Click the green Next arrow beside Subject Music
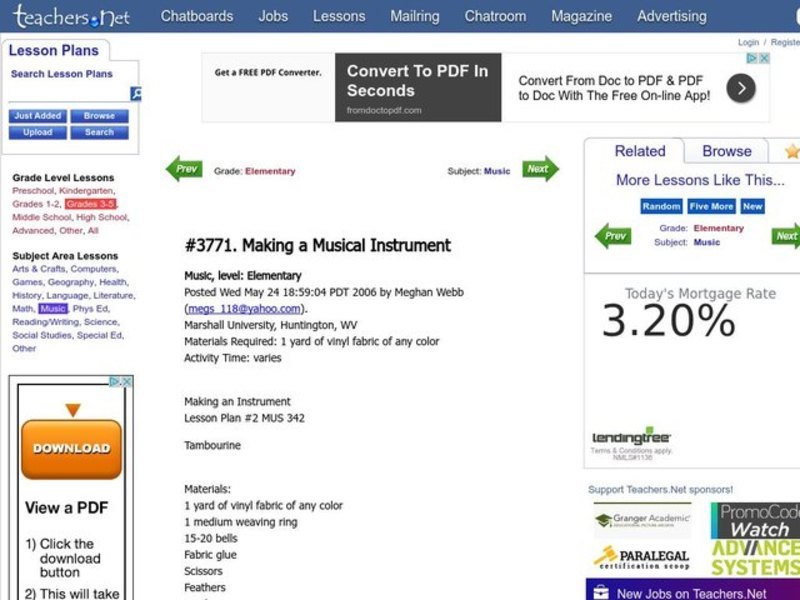This screenshot has height=600, width=800. (538, 168)
